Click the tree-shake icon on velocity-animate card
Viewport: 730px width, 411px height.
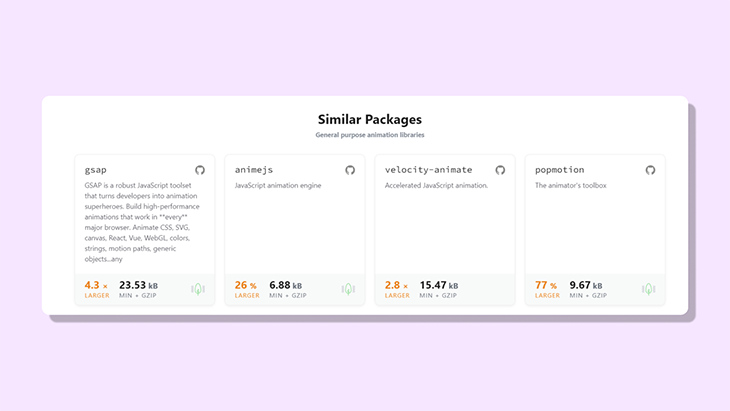[x=498, y=289]
